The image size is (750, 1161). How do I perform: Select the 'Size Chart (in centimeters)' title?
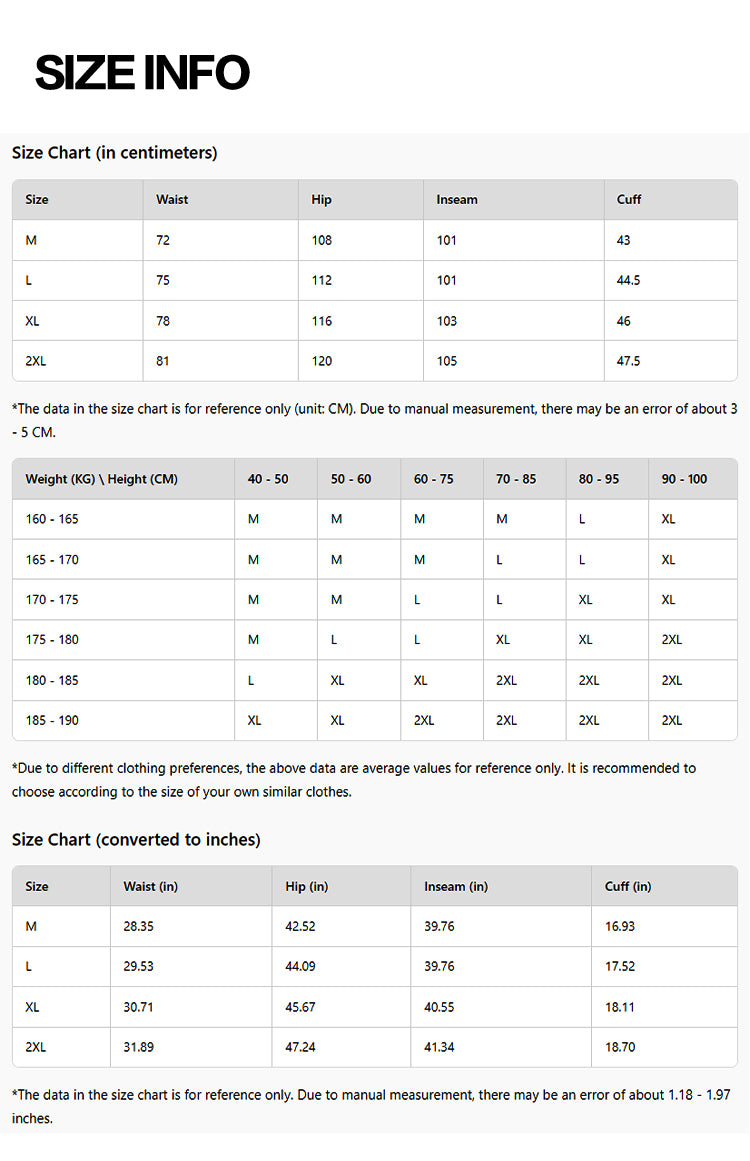point(114,153)
